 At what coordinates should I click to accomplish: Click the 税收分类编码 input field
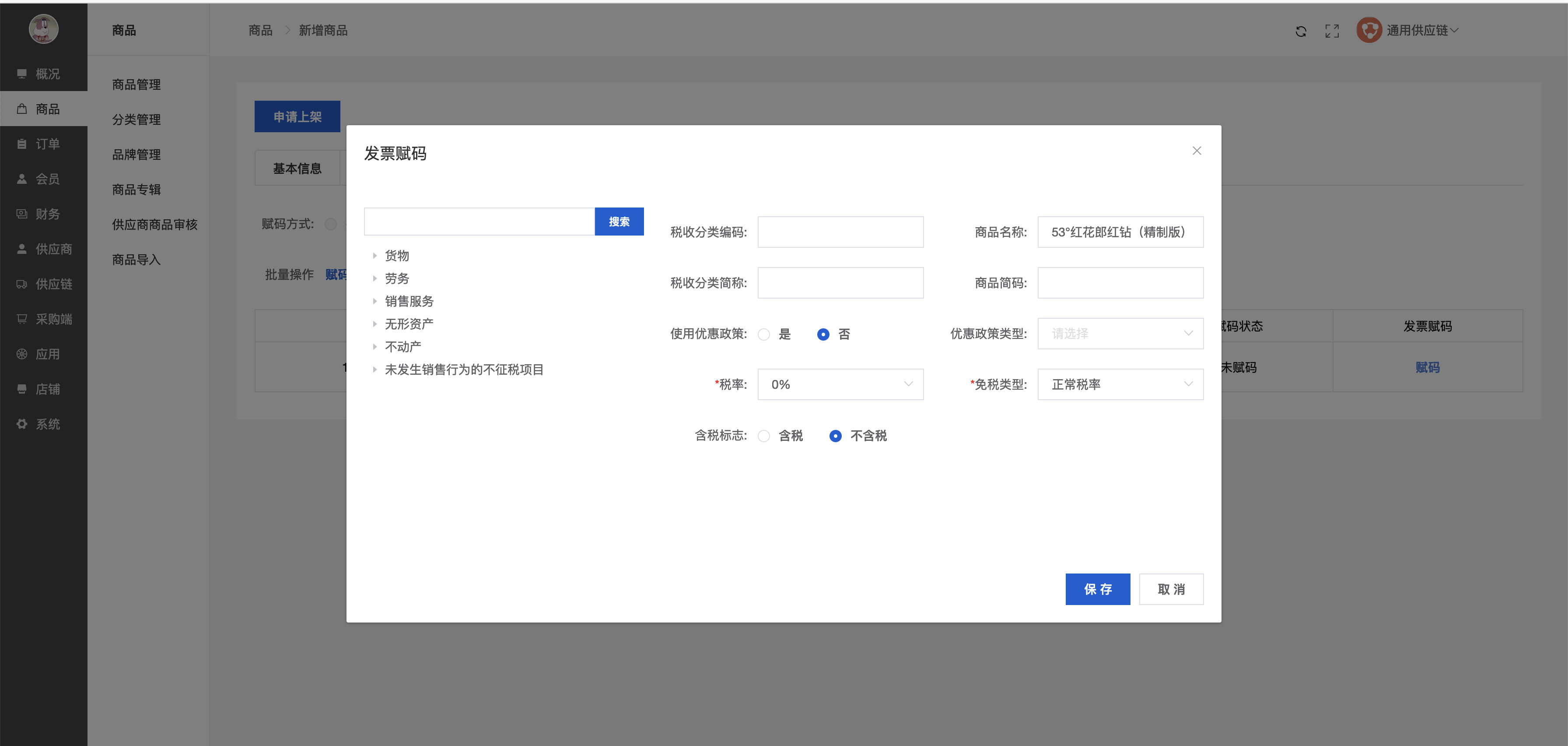pos(840,232)
